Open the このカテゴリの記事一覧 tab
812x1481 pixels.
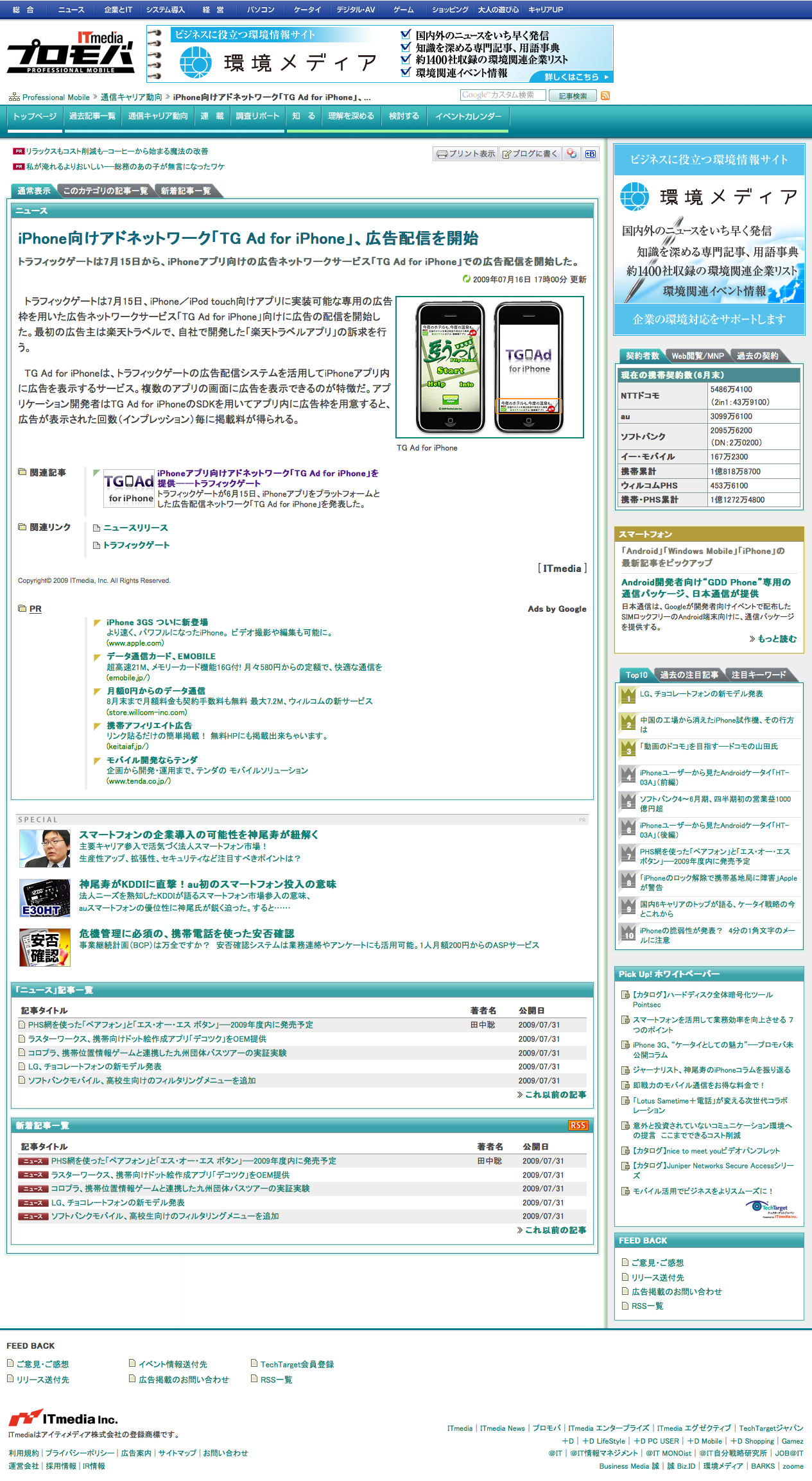[105, 191]
